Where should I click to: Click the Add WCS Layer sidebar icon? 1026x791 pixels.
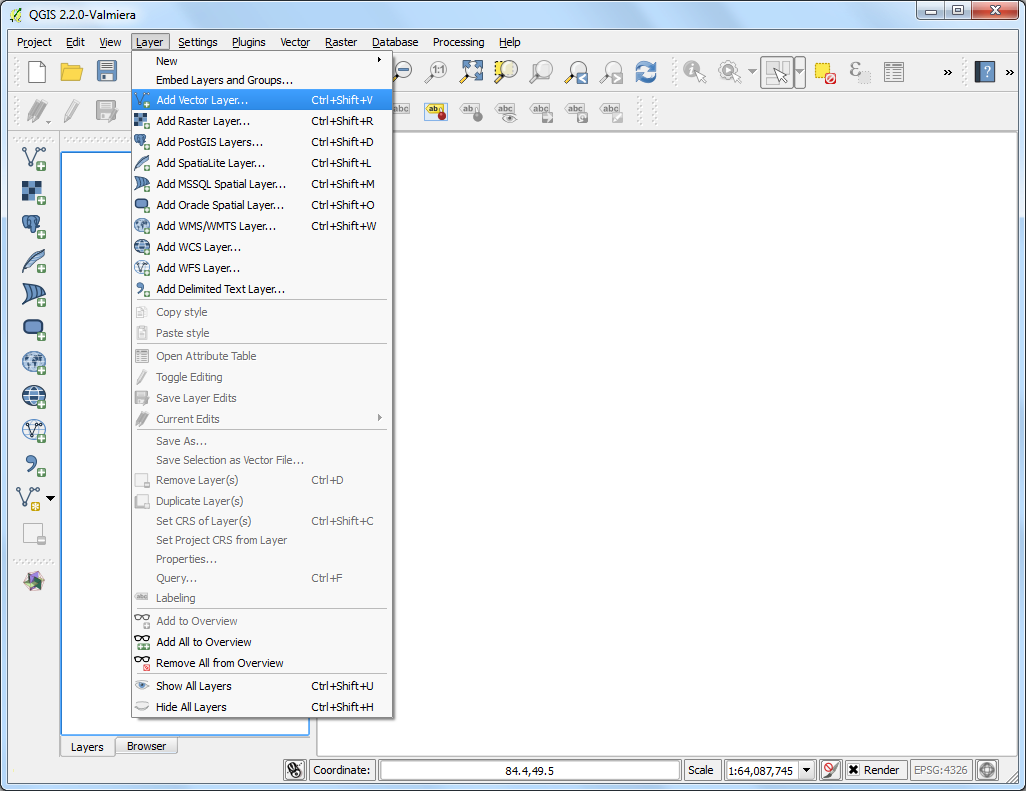pos(33,396)
